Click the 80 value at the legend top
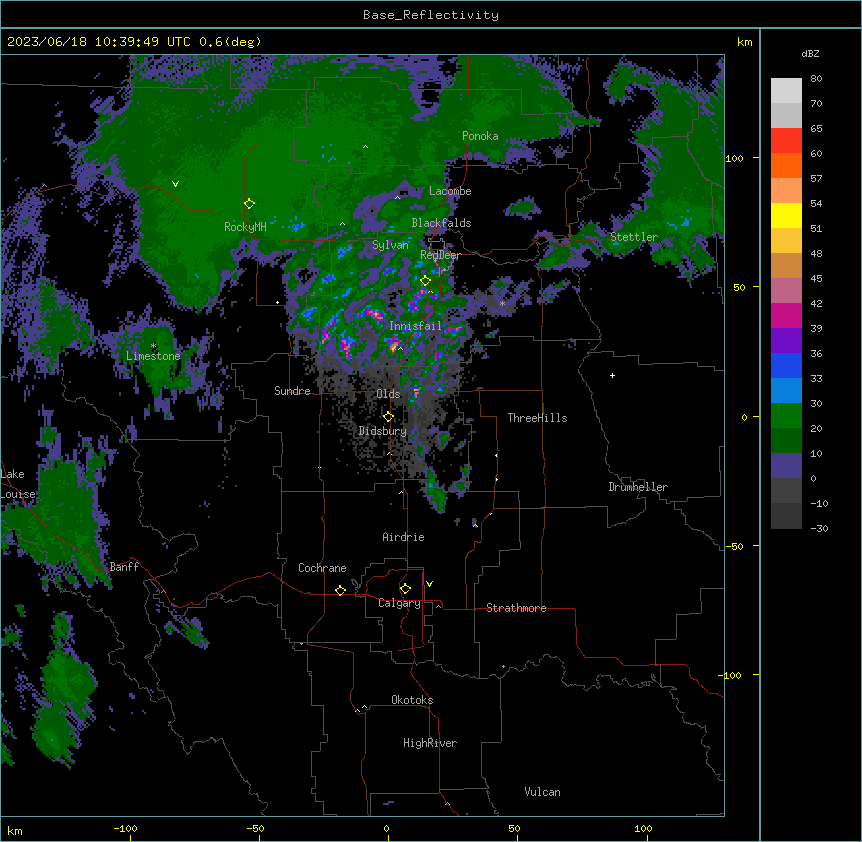The image size is (862, 842). tap(816, 79)
